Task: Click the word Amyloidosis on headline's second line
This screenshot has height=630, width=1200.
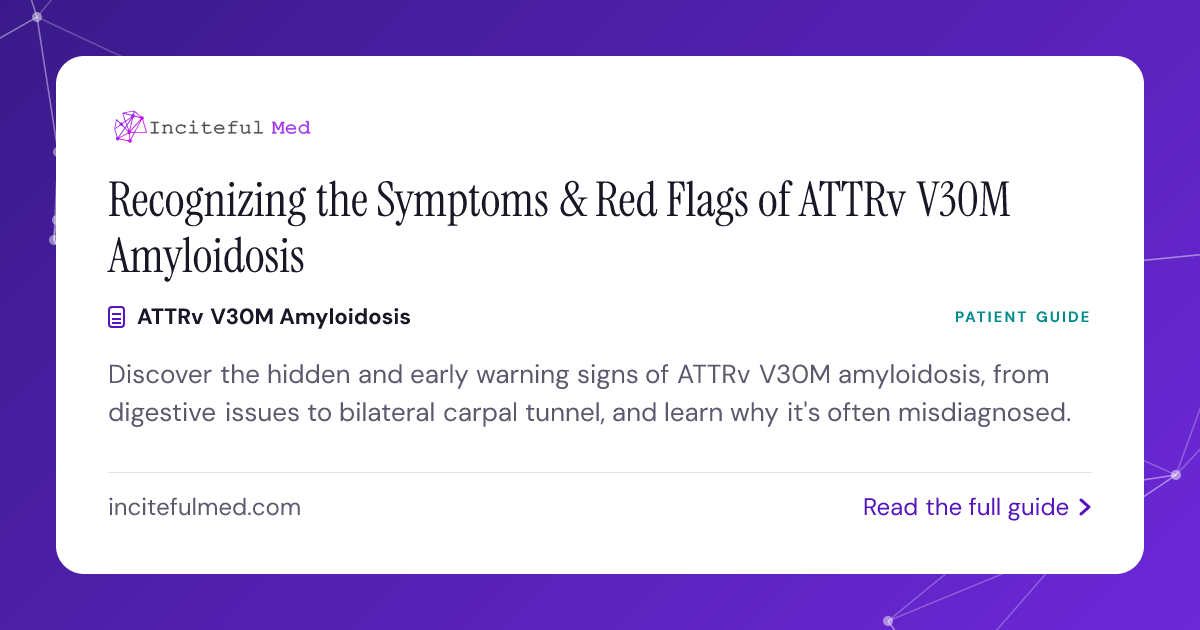Action: tap(206, 256)
